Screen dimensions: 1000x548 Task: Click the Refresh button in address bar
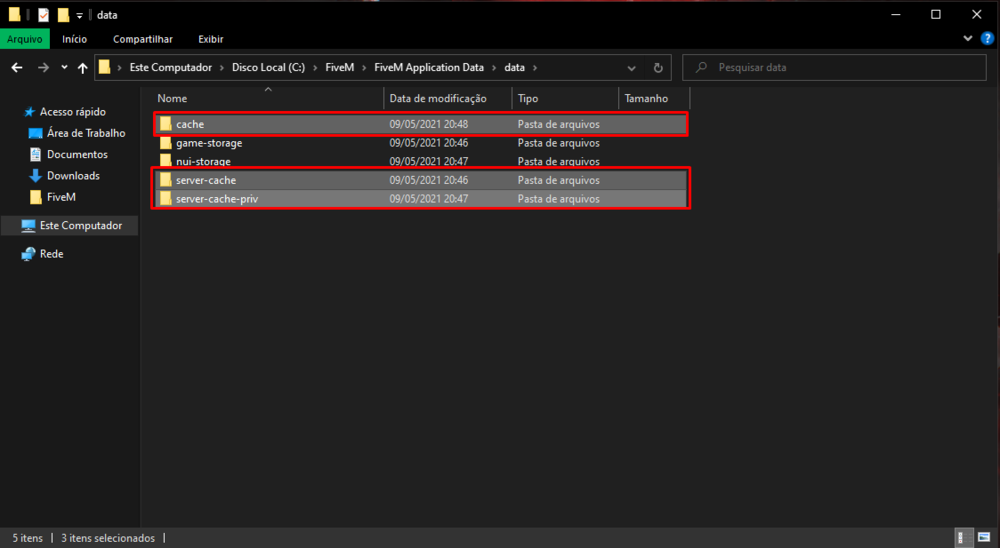(x=658, y=68)
